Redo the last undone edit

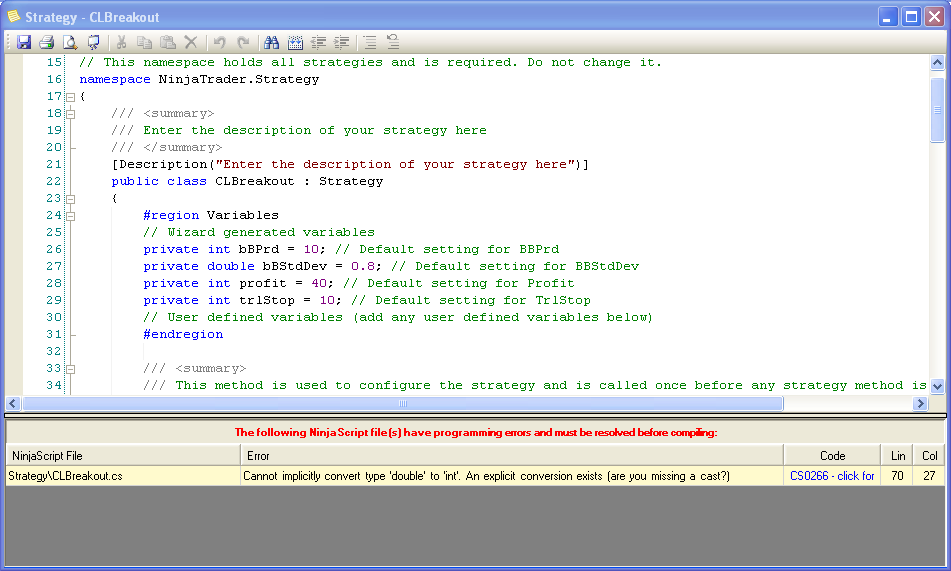(243, 42)
